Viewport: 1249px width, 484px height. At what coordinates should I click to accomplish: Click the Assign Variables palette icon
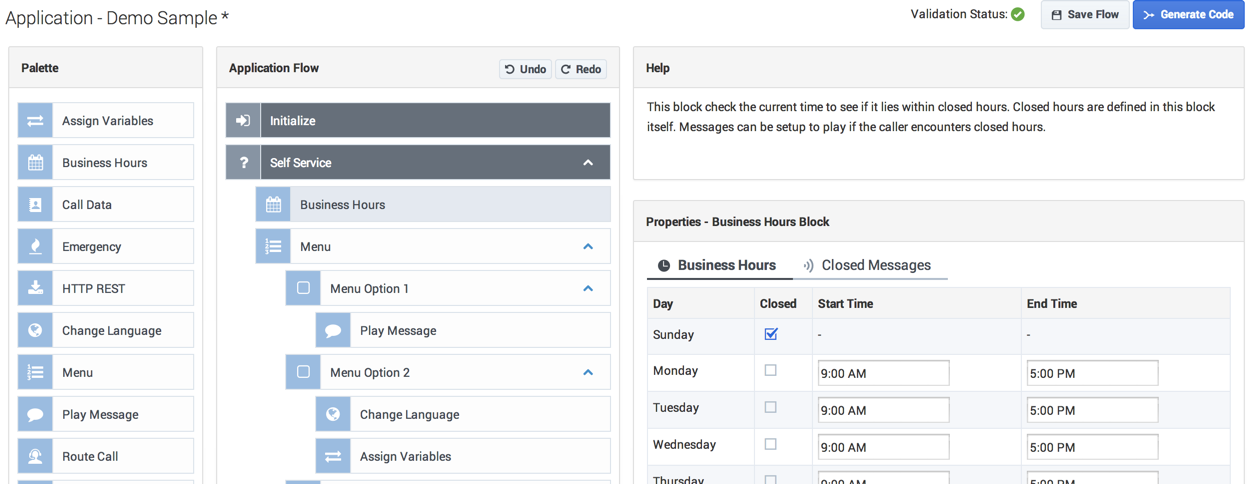35,121
